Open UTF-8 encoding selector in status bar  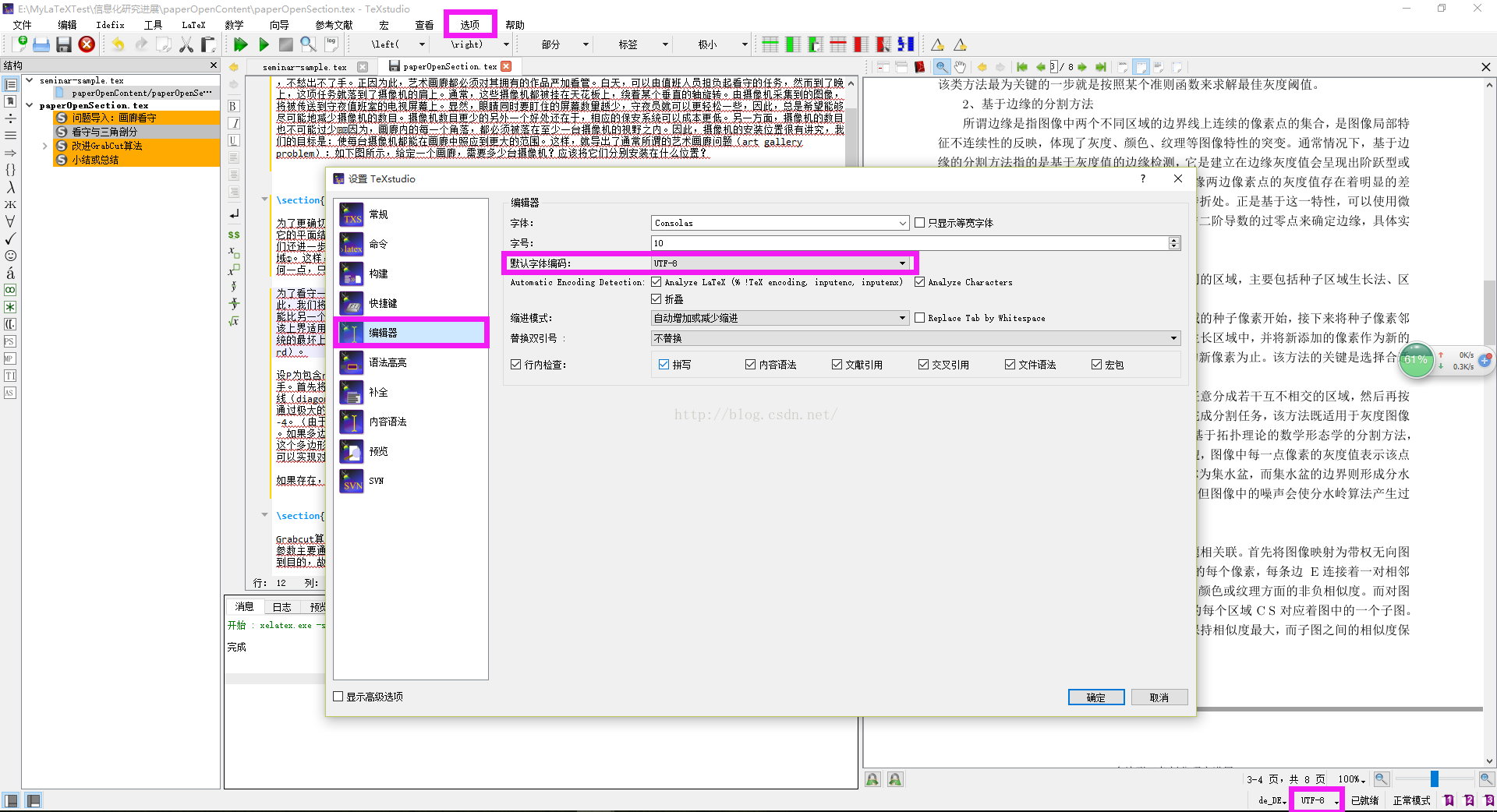1317,800
